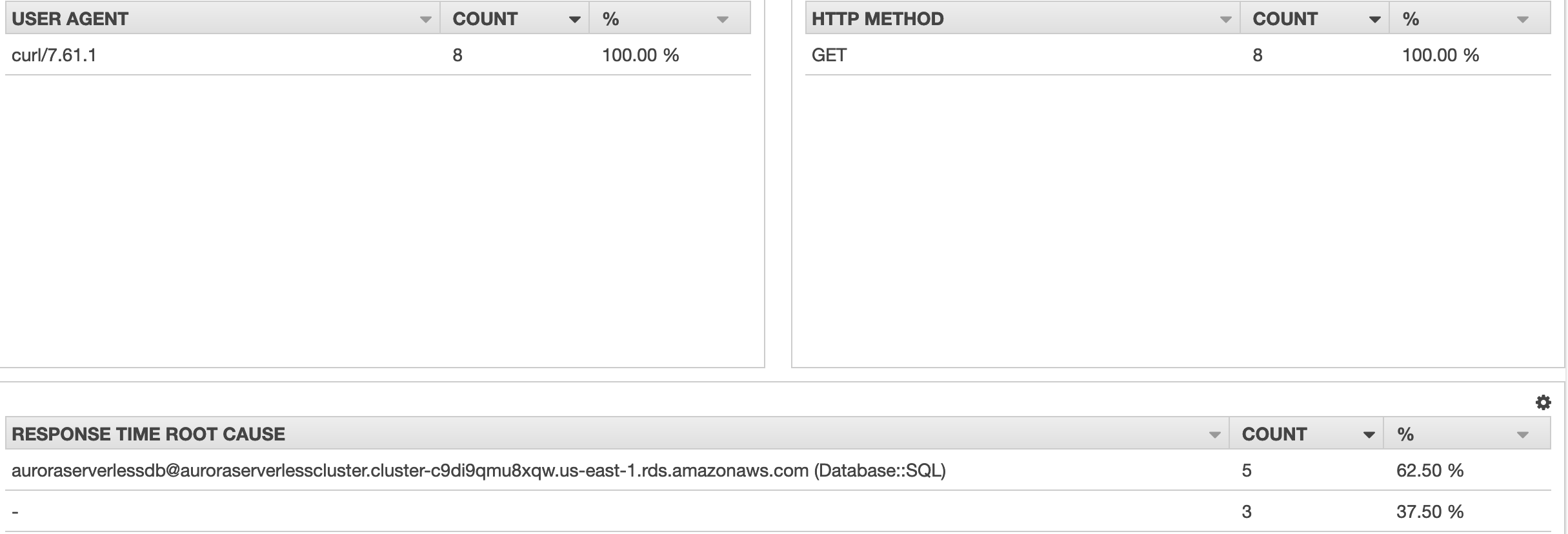Sort User Agent table by COUNT arrow
The image size is (1568, 534).
coord(574,20)
